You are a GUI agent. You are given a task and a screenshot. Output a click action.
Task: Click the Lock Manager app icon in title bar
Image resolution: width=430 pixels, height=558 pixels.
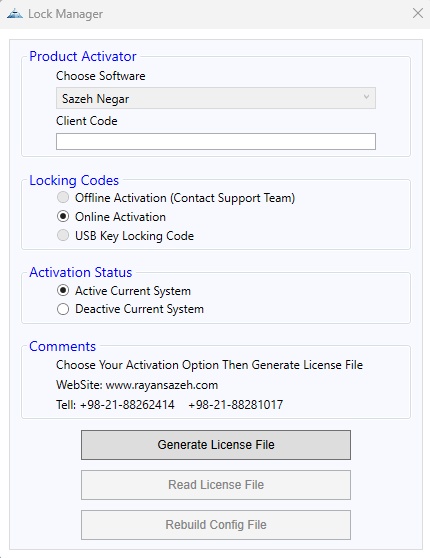(15, 14)
